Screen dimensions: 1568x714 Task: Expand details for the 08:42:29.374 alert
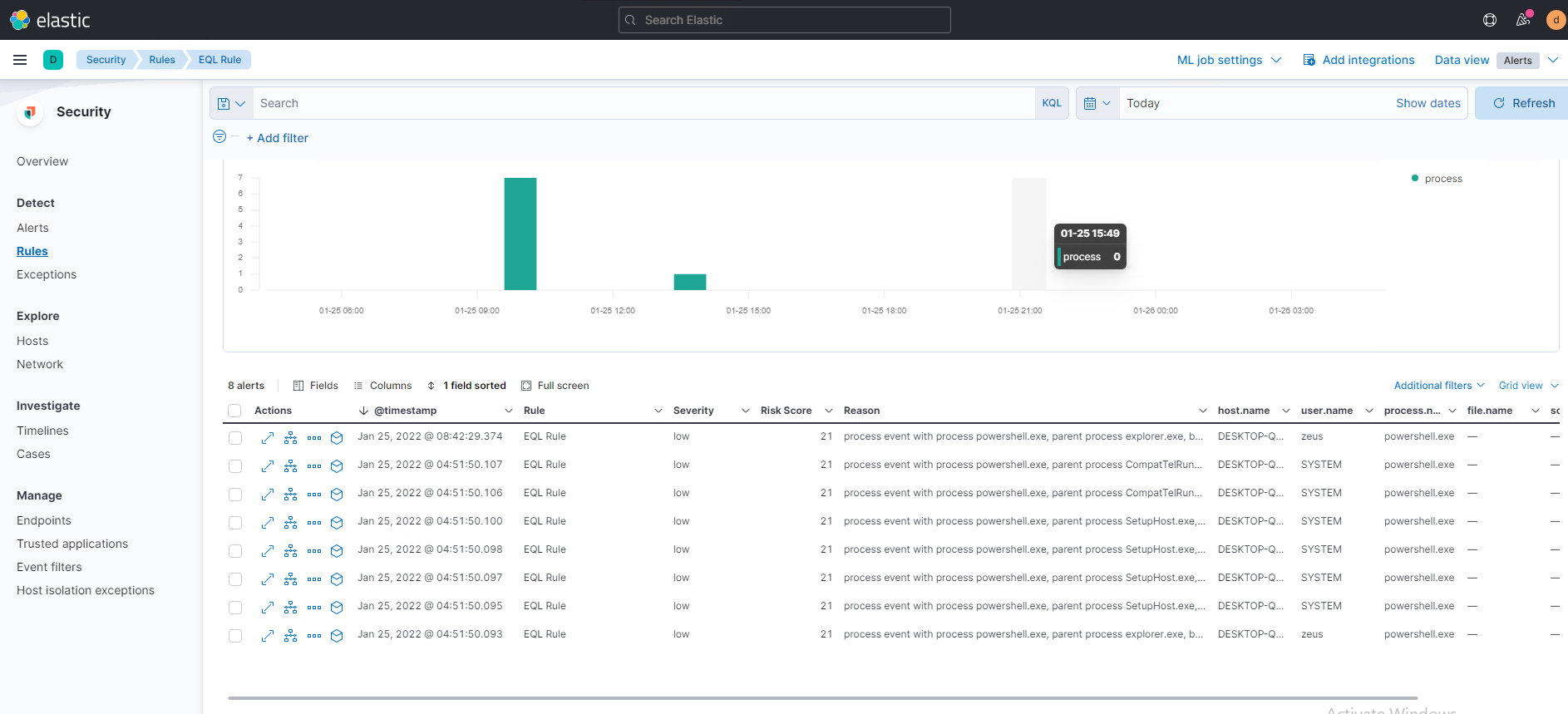click(x=267, y=437)
